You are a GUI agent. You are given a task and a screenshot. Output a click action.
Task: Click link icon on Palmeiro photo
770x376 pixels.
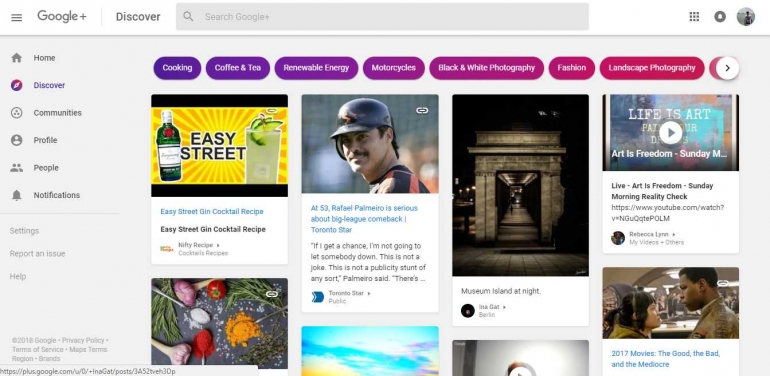[x=422, y=111]
